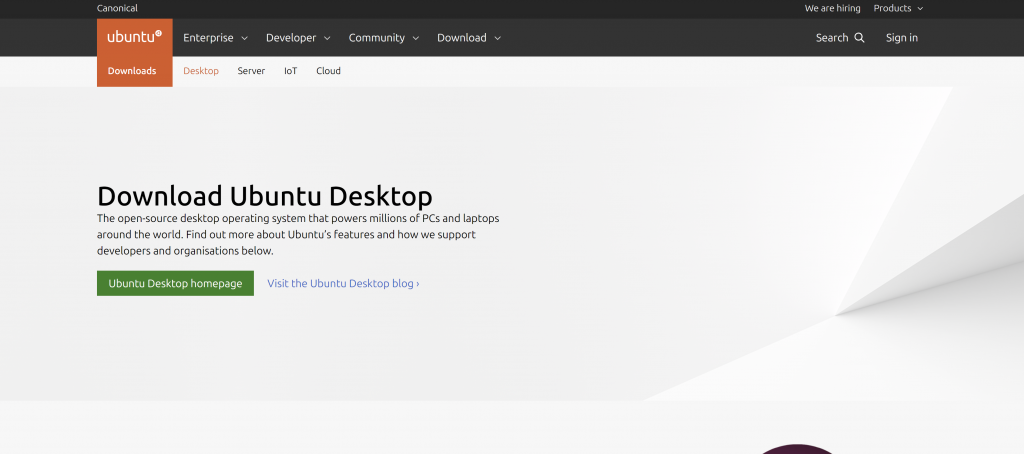Click the Canonical link
Image resolution: width=1024 pixels, height=454 pixels.
pyautogui.click(x=118, y=8)
